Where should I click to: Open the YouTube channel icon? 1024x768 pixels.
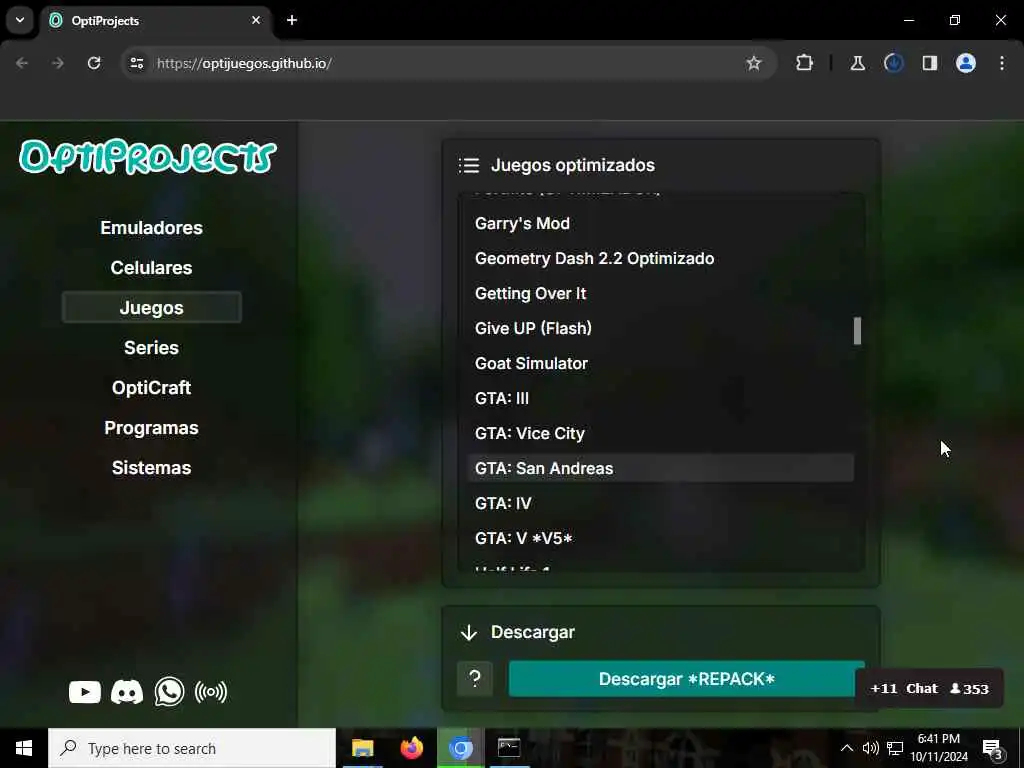[85, 692]
